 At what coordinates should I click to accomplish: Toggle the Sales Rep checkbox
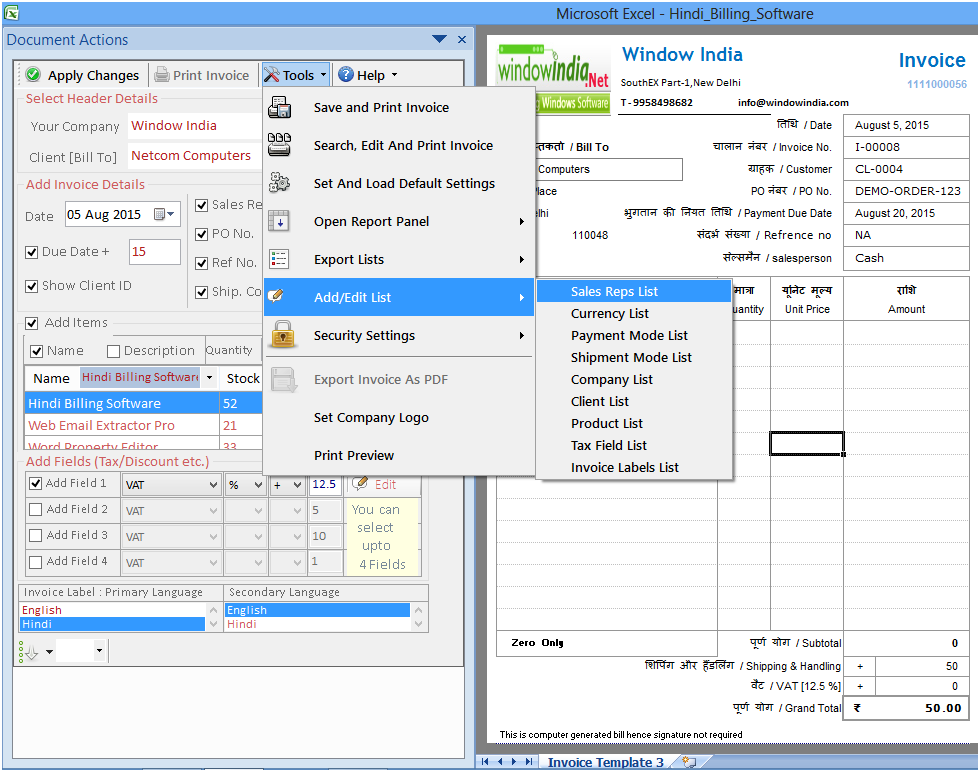point(201,205)
